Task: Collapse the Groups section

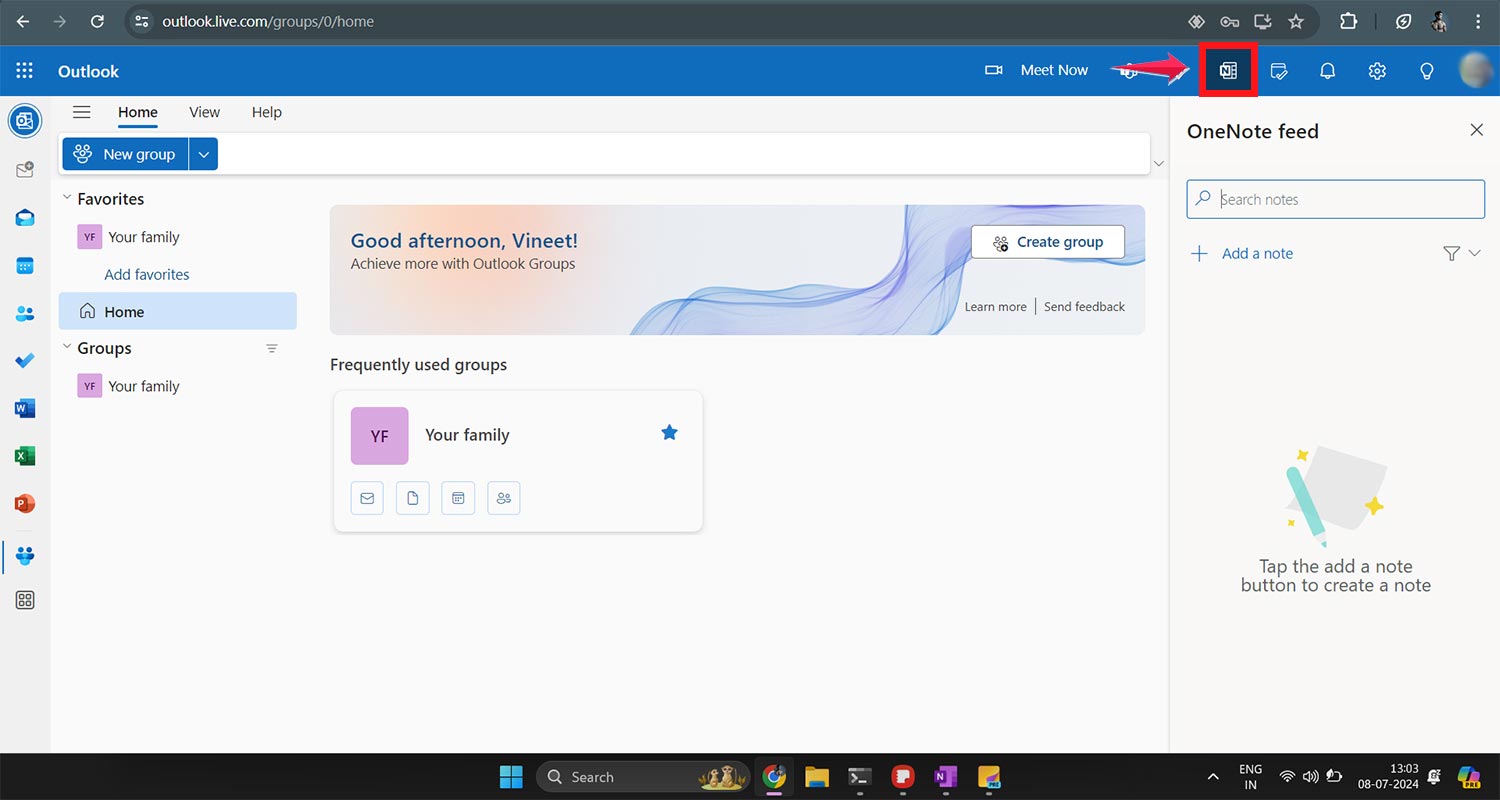Action: coord(66,348)
